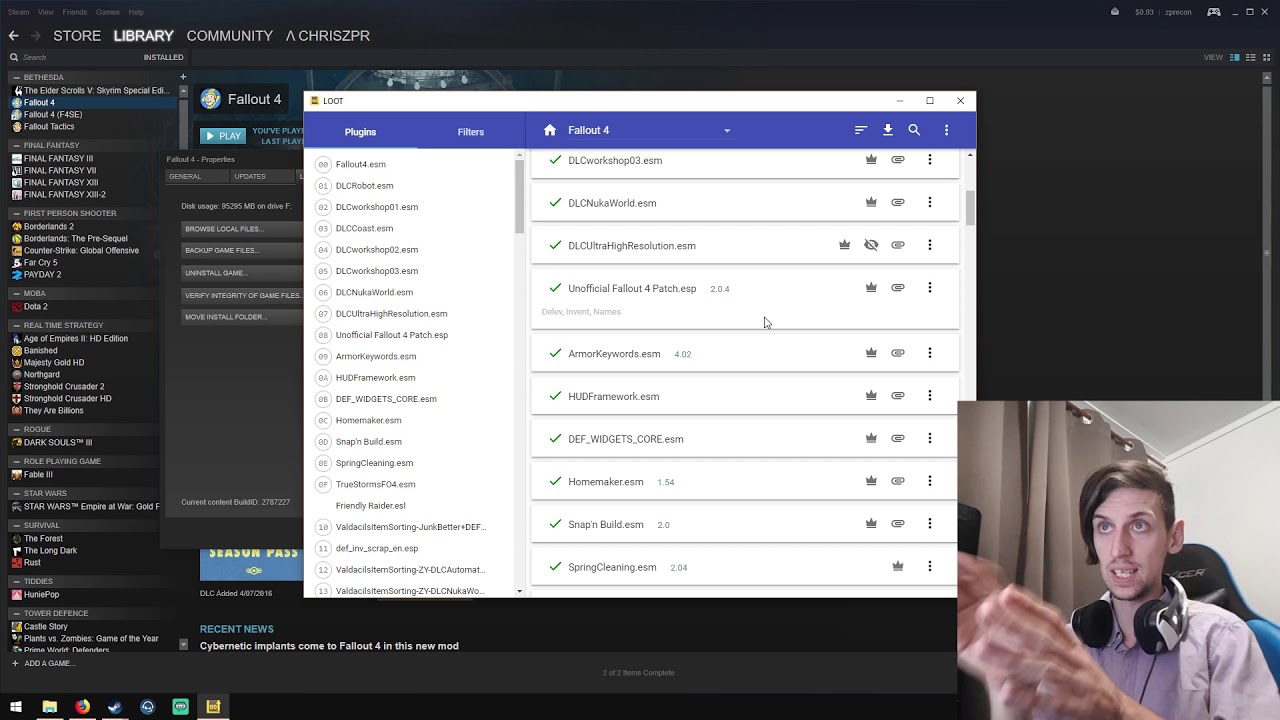1280x720 pixels.
Task: Open Windows Start menu
Action: (x=16, y=707)
